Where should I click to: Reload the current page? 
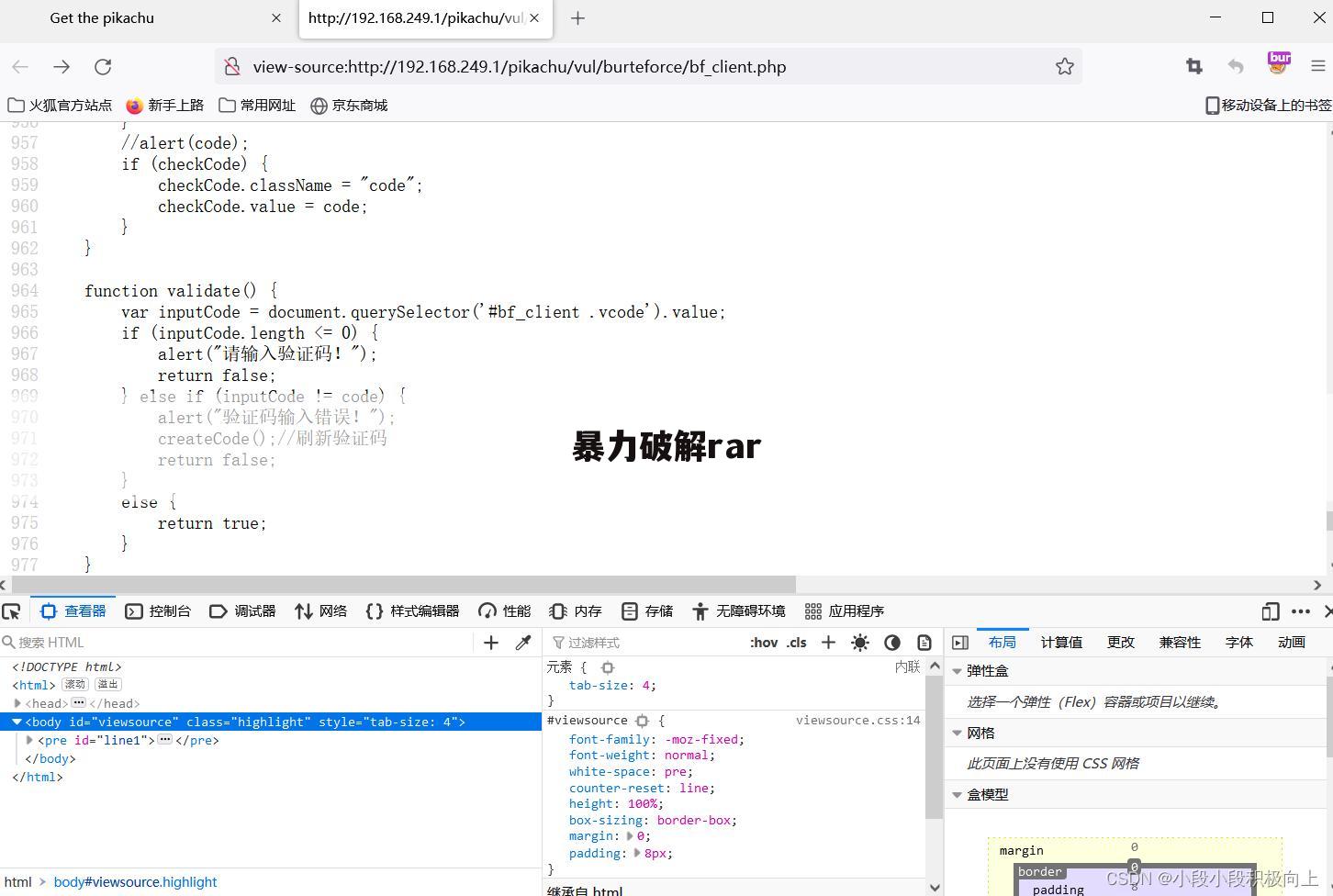[103, 66]
